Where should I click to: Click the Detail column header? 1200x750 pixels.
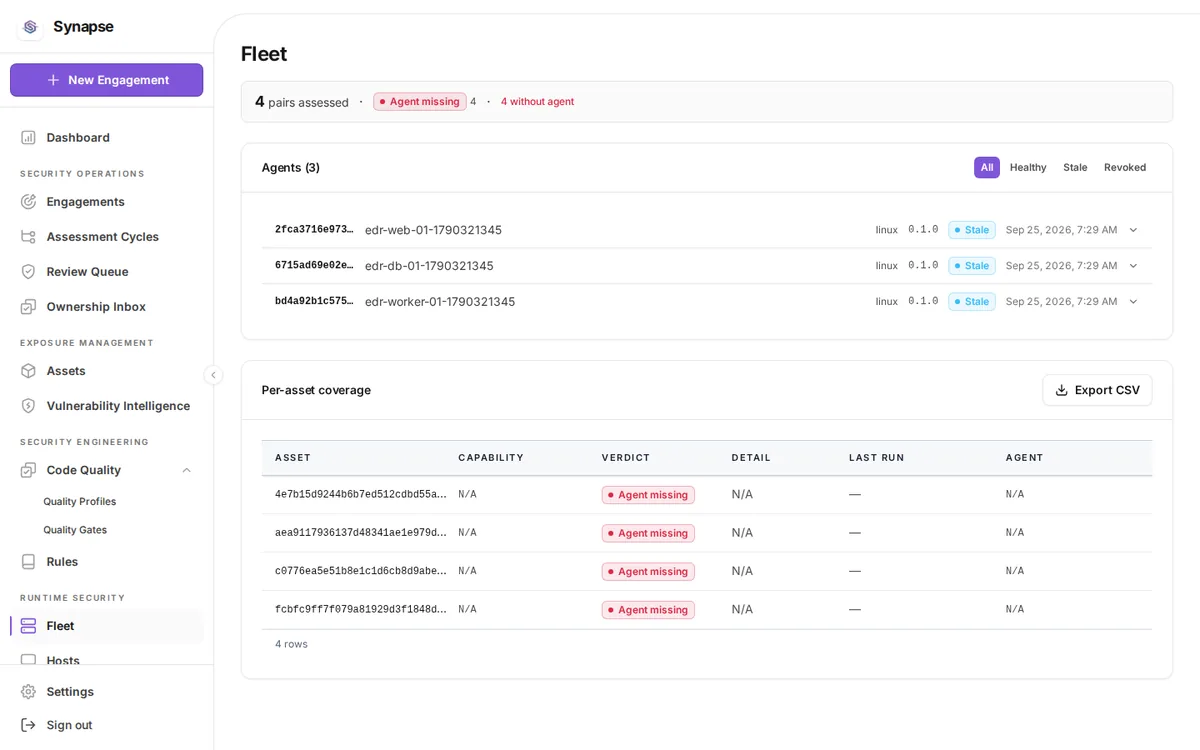[x=751, y=458]
